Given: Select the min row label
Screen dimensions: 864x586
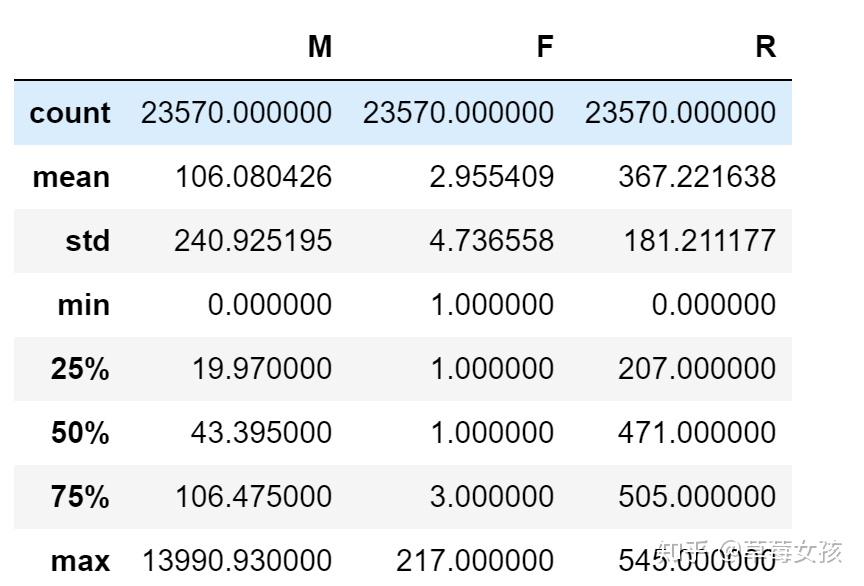Looking at the screenshot, I should (x=84, y=305).
